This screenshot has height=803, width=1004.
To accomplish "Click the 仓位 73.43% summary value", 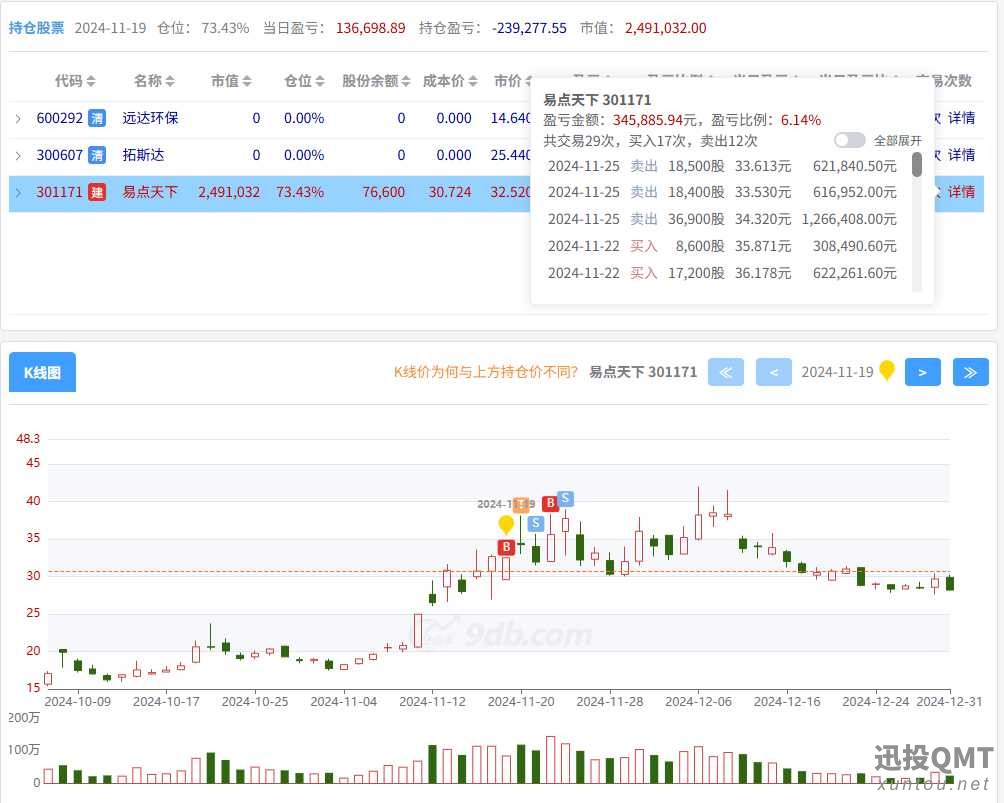I will tap(225, 28).
